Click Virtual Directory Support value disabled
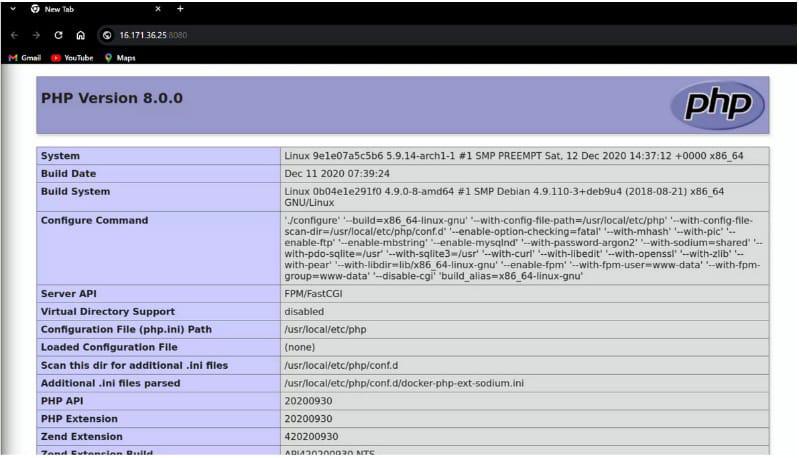The image size is (799, 458). tap(304, 312)
